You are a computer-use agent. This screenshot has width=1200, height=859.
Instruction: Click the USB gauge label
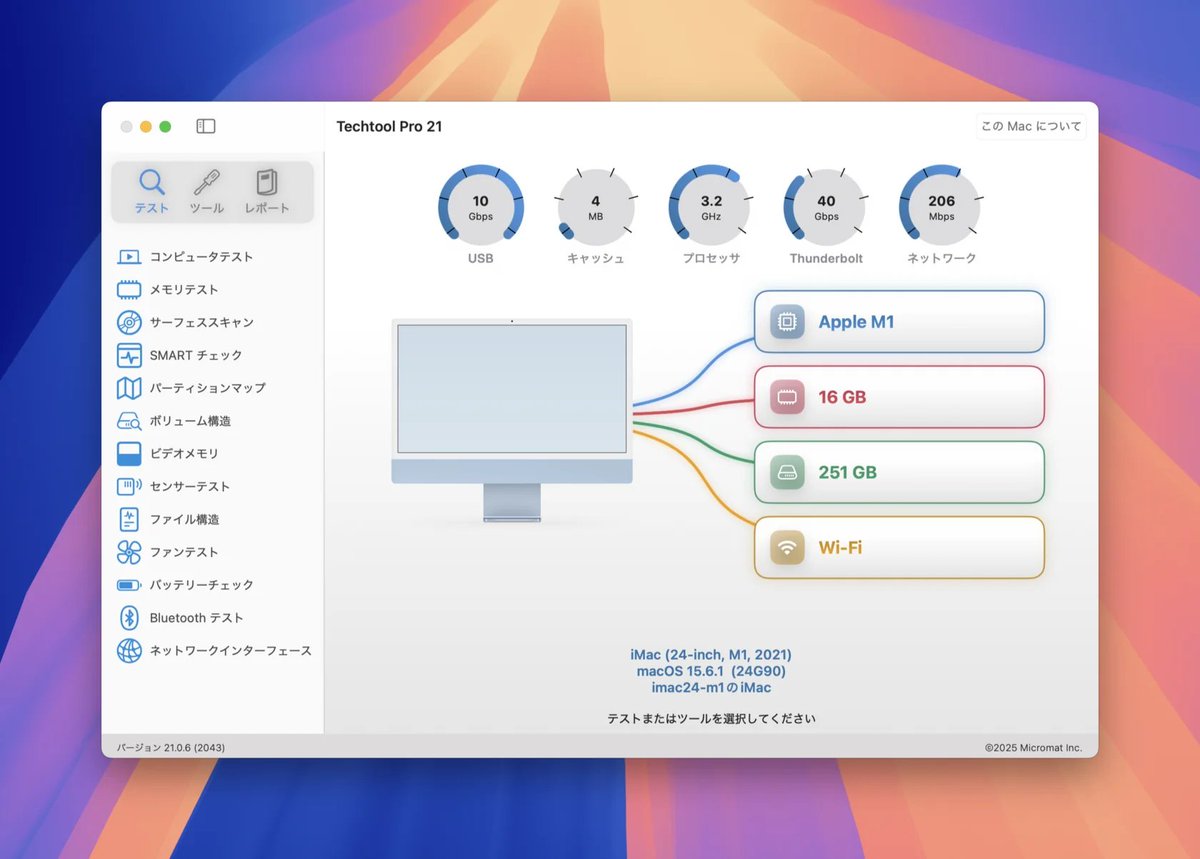[481, 259]
